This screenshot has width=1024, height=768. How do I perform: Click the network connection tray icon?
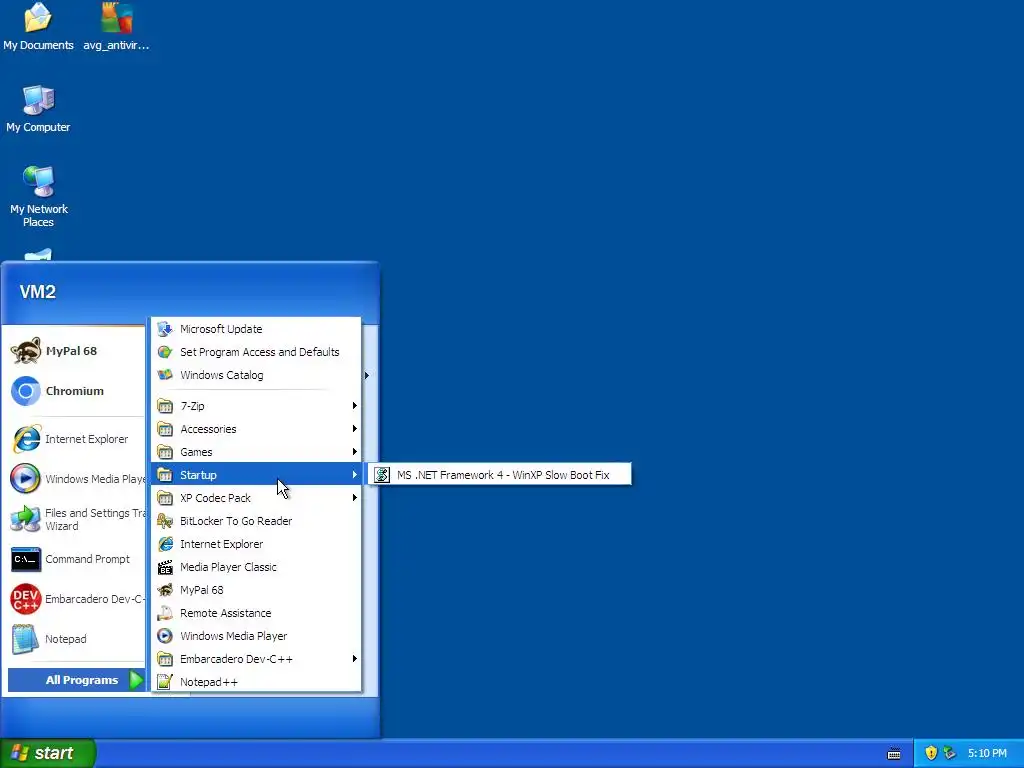tap(950, 753)
